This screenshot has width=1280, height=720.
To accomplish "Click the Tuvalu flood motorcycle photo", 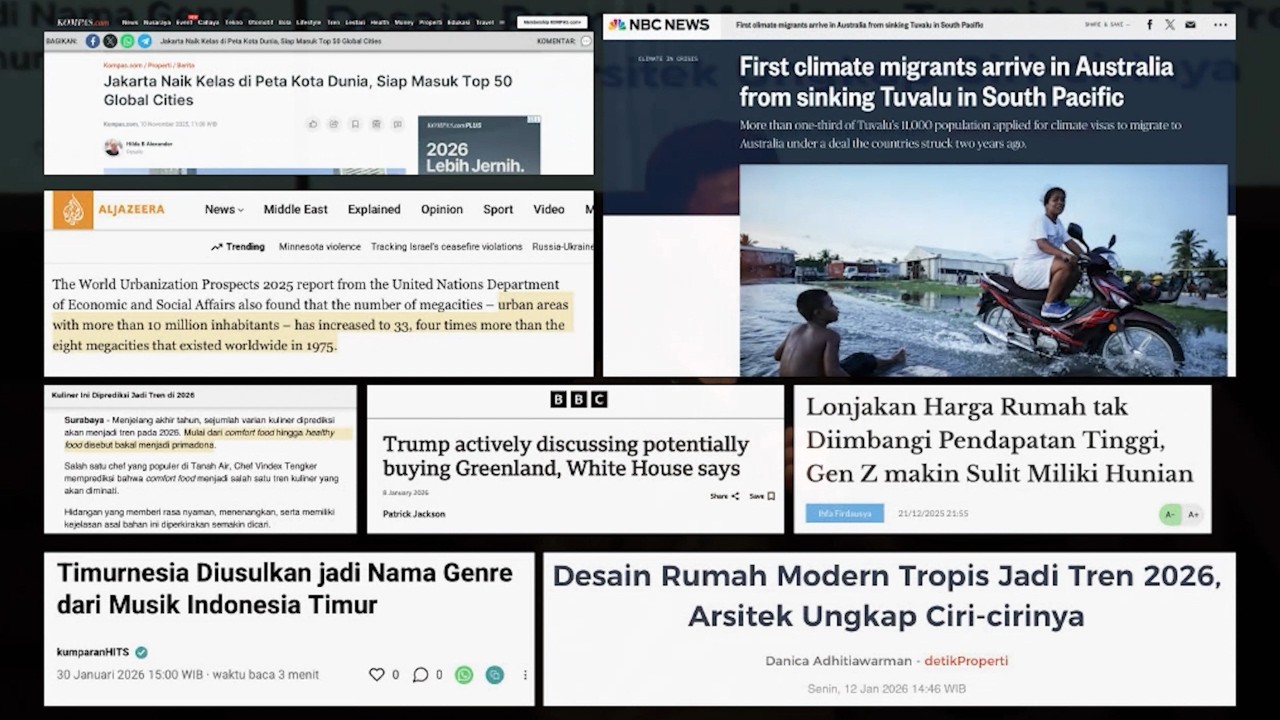I will coord(983,270).
